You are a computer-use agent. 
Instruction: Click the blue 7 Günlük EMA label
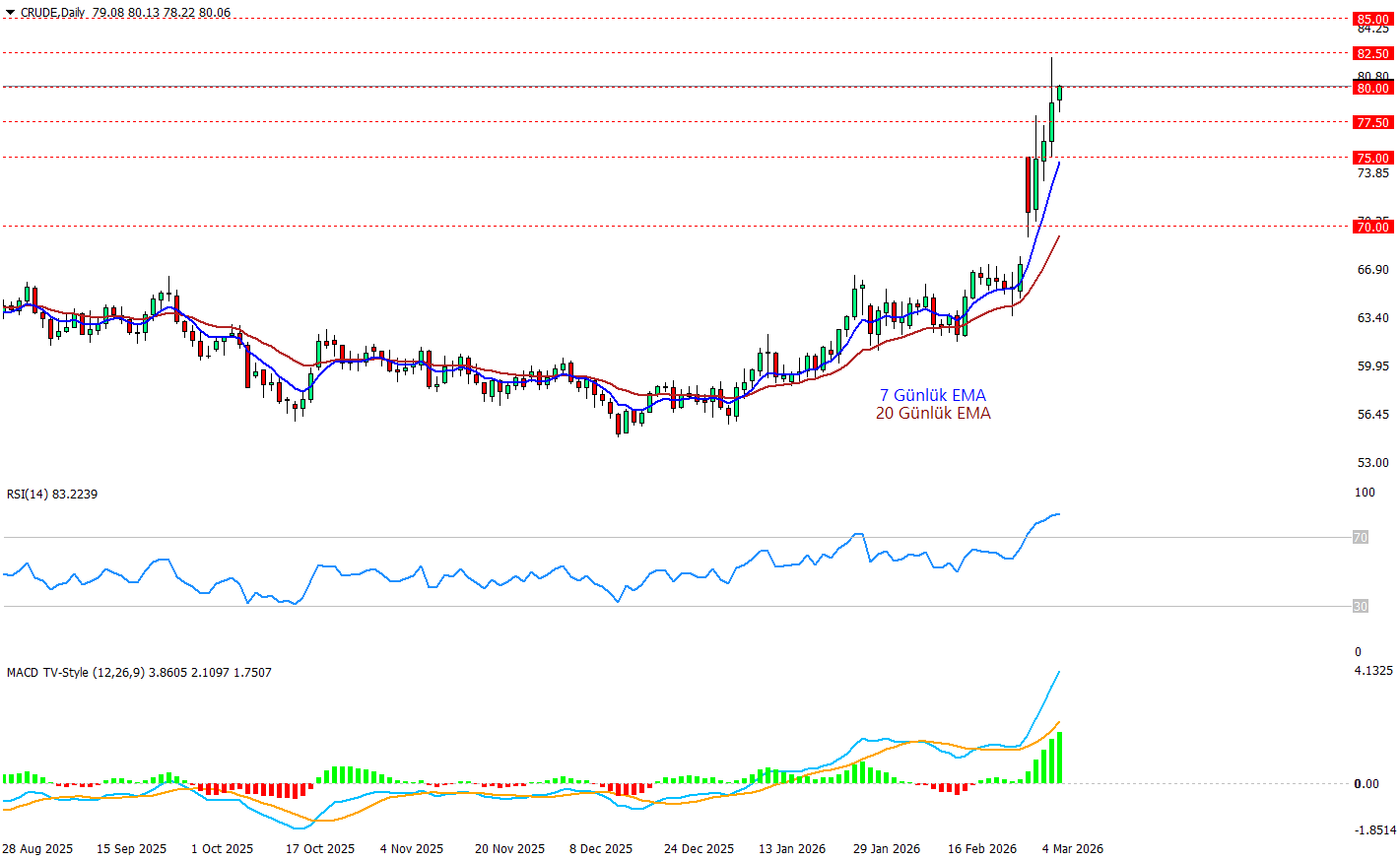tap(932, 395)
